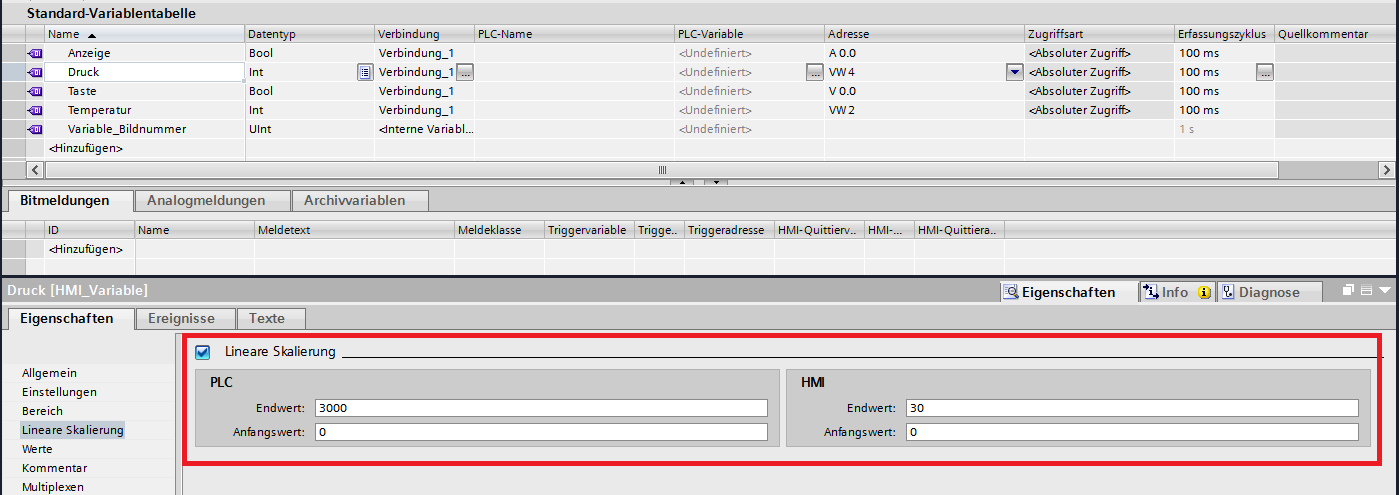This screenshot has height=495, width=1400.
Task: Click the horizontal scrollbar right arrow
Action: tap(1386, 170)
